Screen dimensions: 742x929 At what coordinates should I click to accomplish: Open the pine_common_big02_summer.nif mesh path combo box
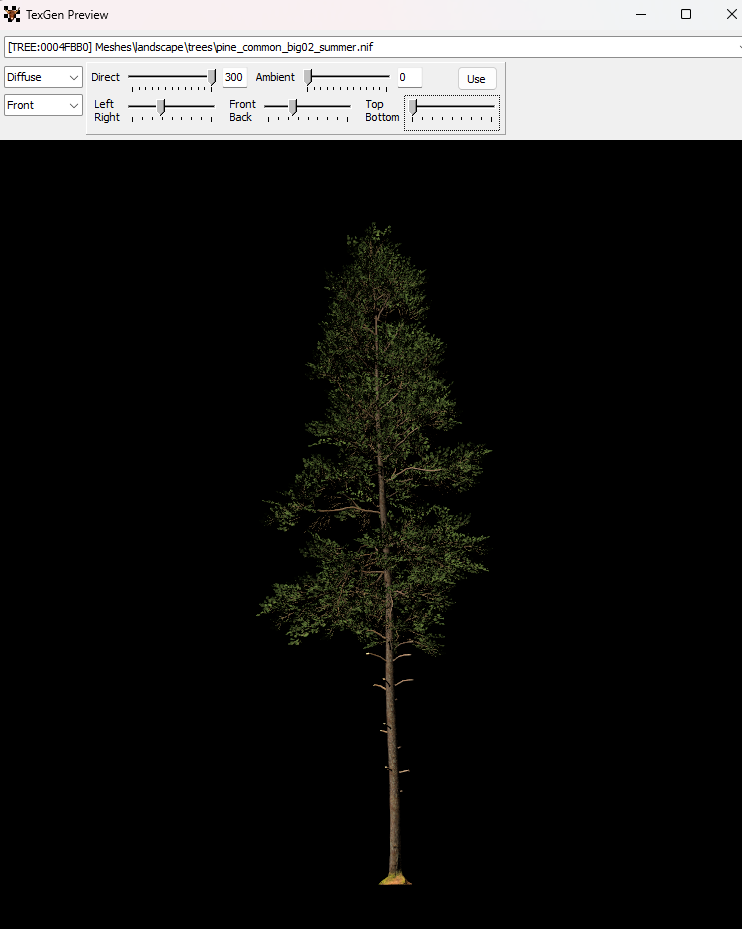point(370,47)
